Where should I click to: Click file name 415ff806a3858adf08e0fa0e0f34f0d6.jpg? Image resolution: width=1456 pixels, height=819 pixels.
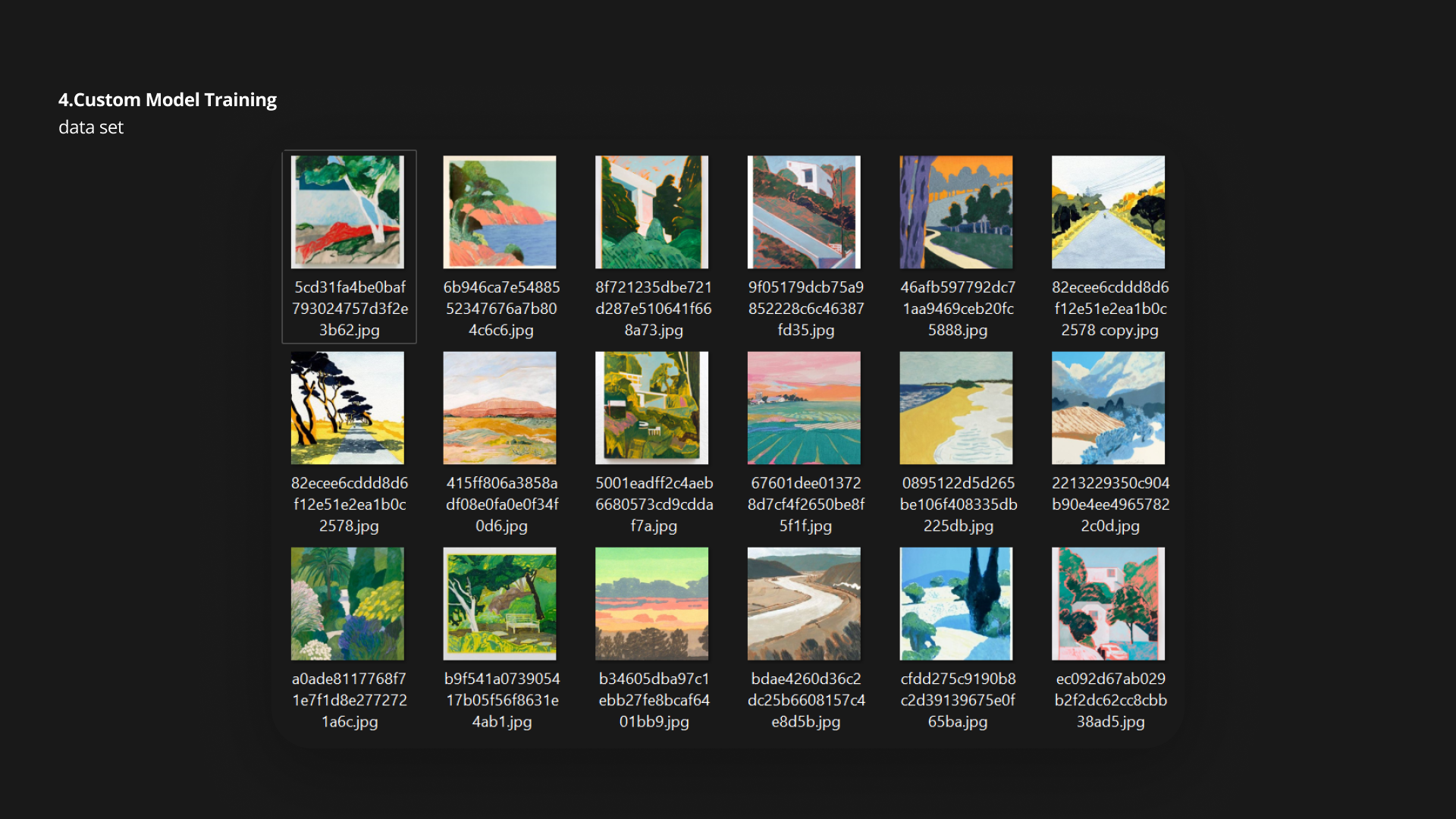[x=501, y=504]
